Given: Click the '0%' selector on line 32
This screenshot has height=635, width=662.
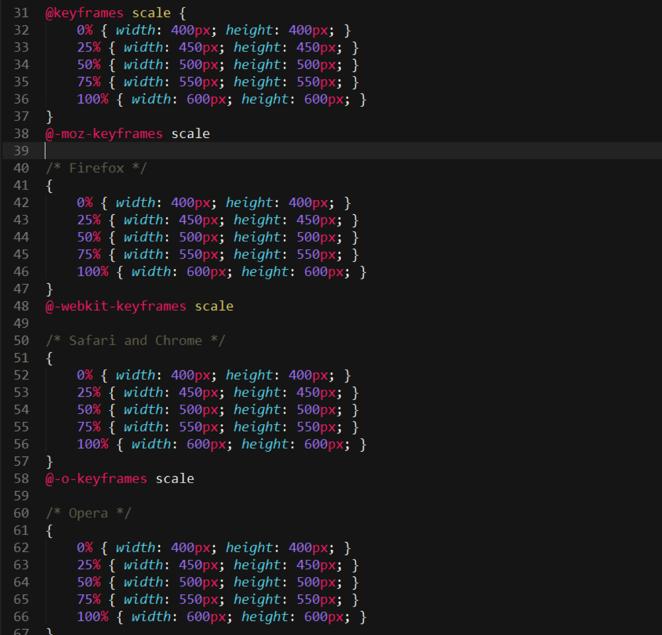Looking at the screenshot, I should tap(84, 30).
